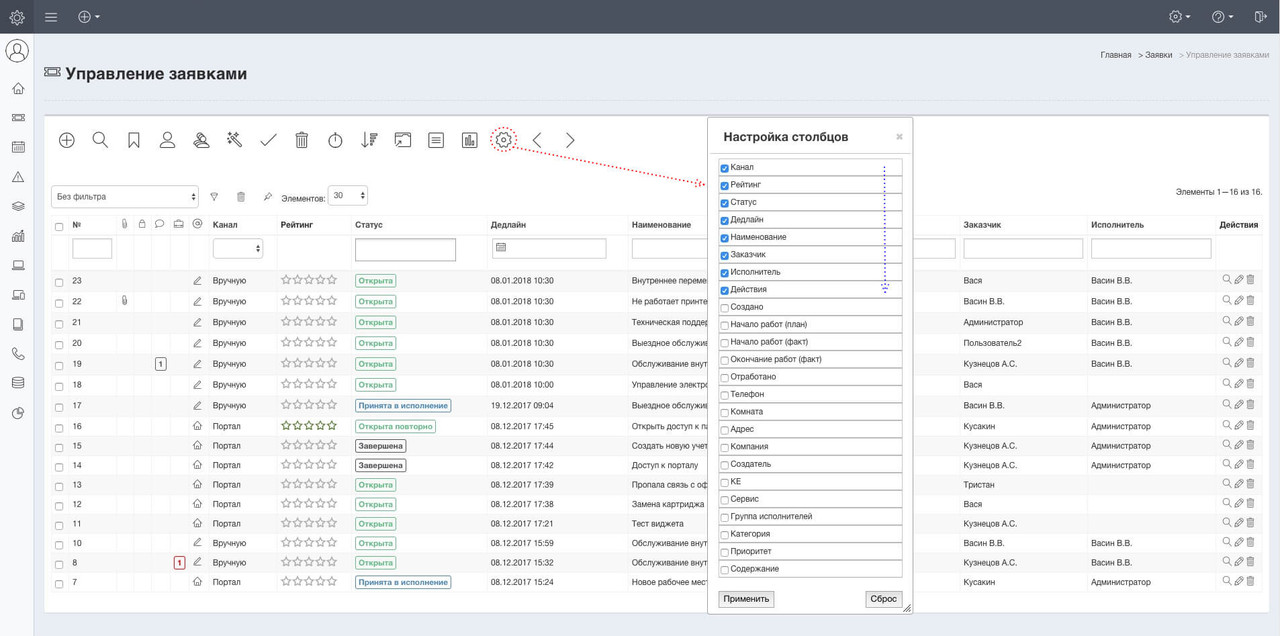Select the checkbox for request row 23
1280x636 pixels.
pyautogui.click(x=59, y=282)
